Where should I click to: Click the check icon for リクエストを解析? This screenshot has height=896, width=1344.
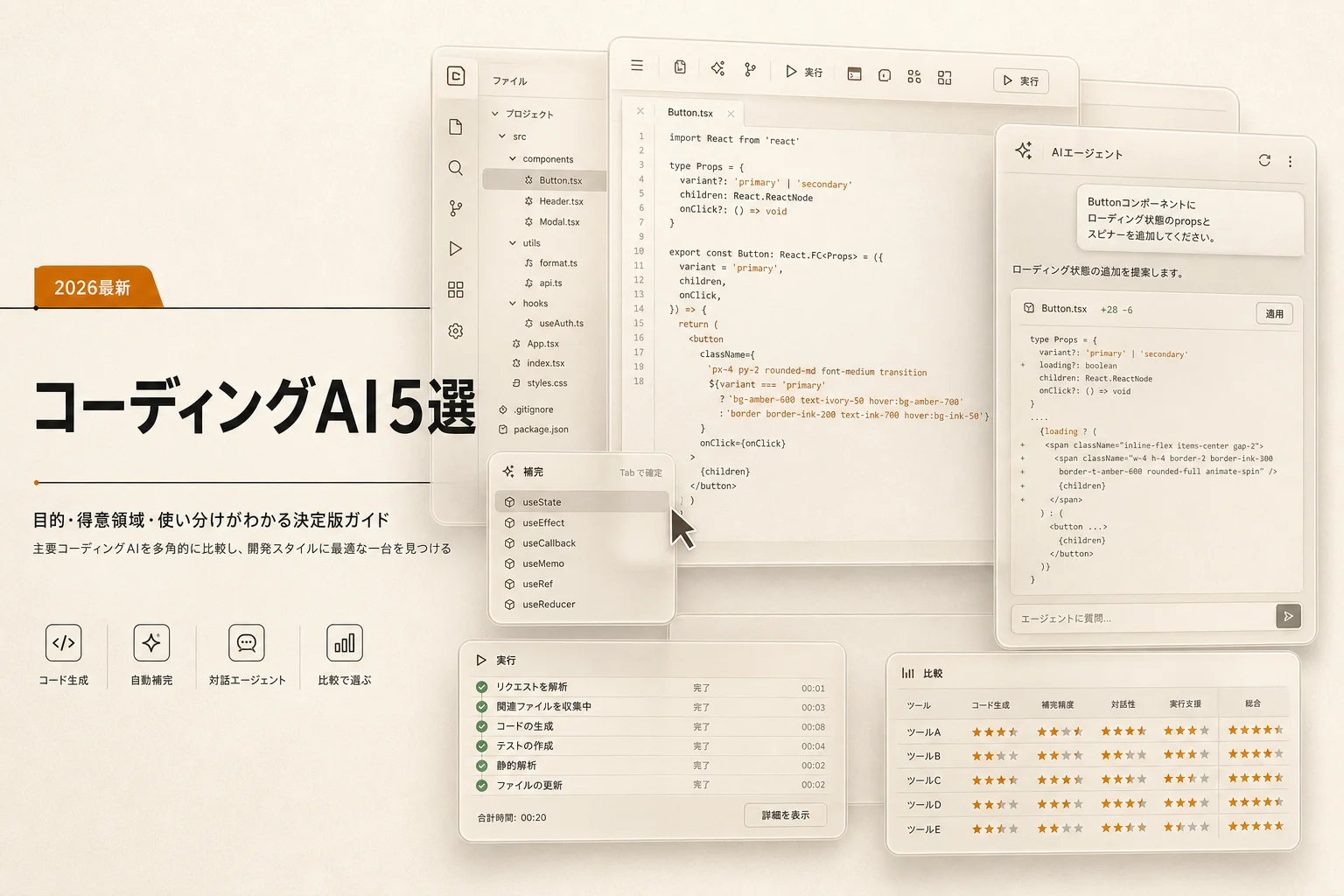(x=481, y=687)
